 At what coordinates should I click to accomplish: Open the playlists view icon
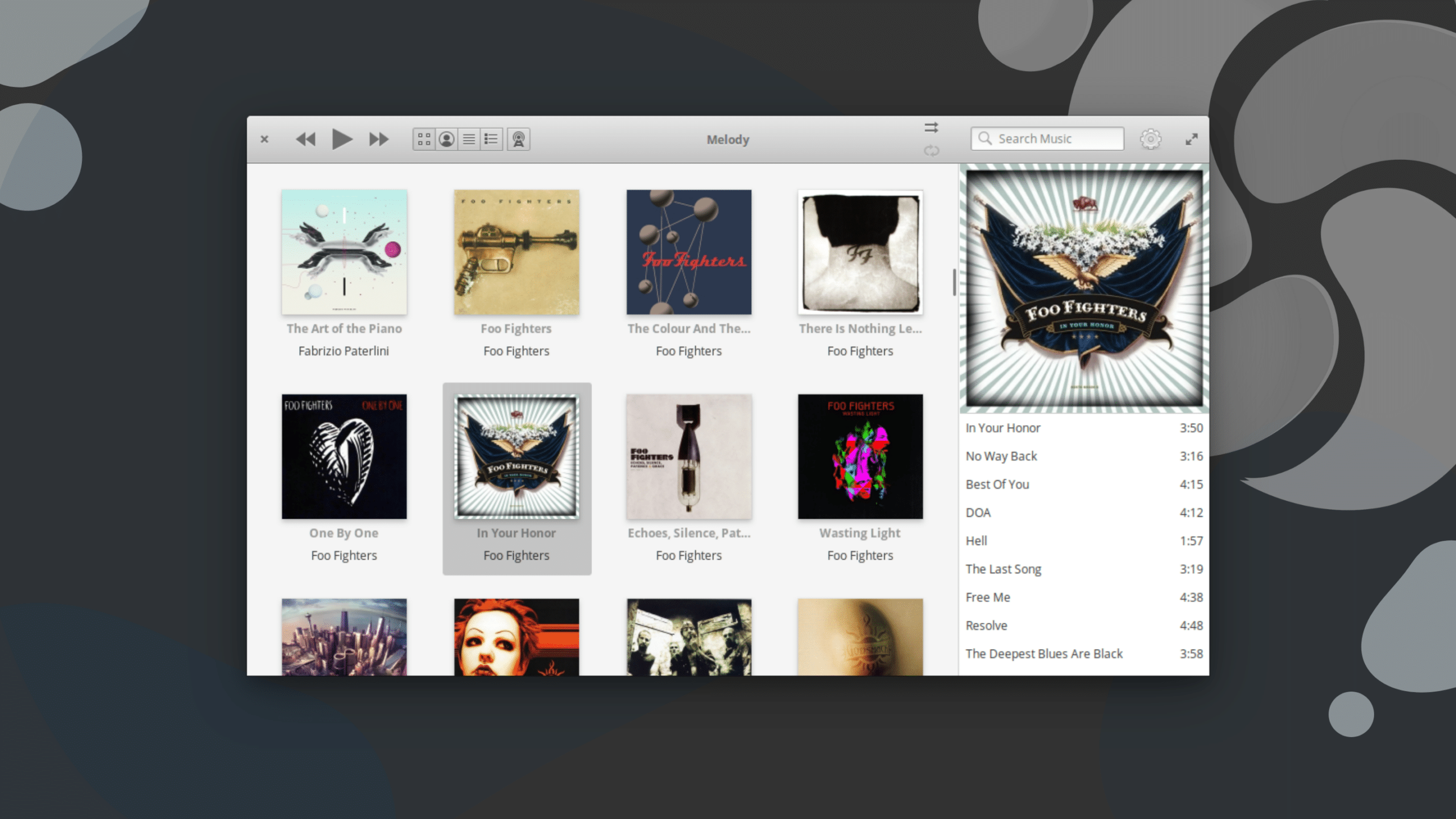tap(491, 139)
